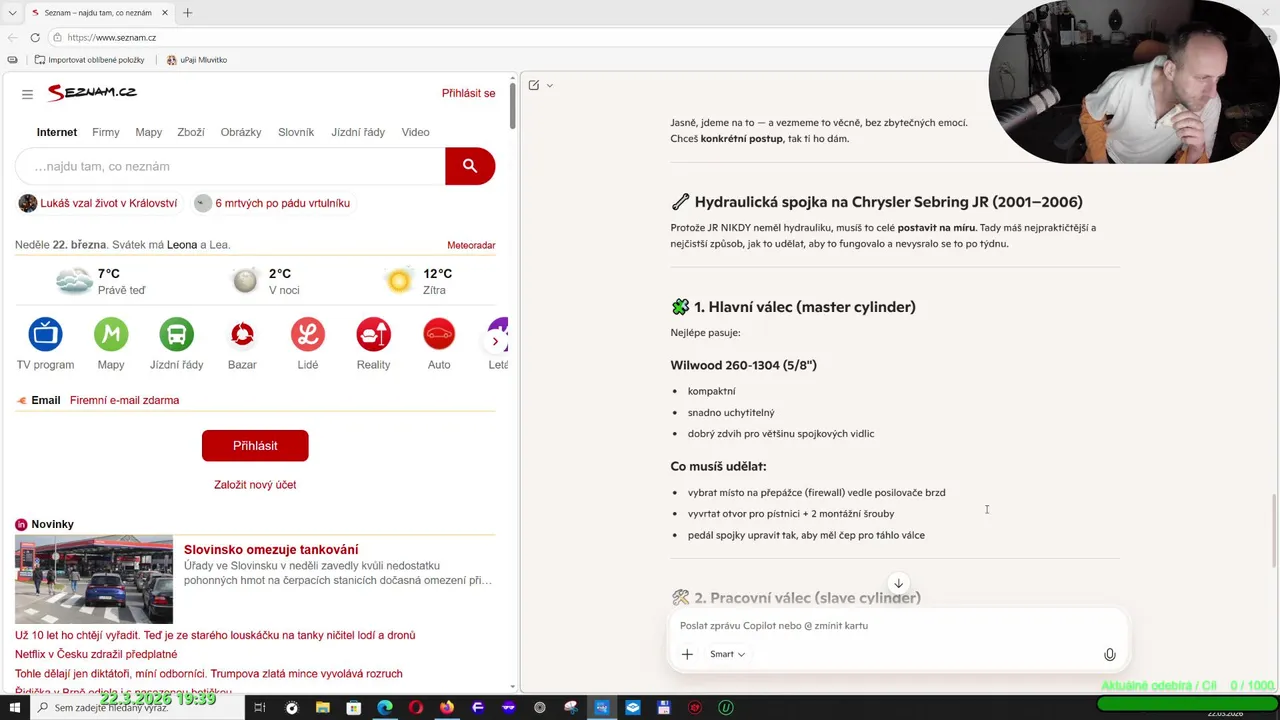Image resolution: width=1280 pixels, height=720 pixels.
Task: Open 6 mrtvých po pádu vrtulníku story
Action: click(272, 203)
